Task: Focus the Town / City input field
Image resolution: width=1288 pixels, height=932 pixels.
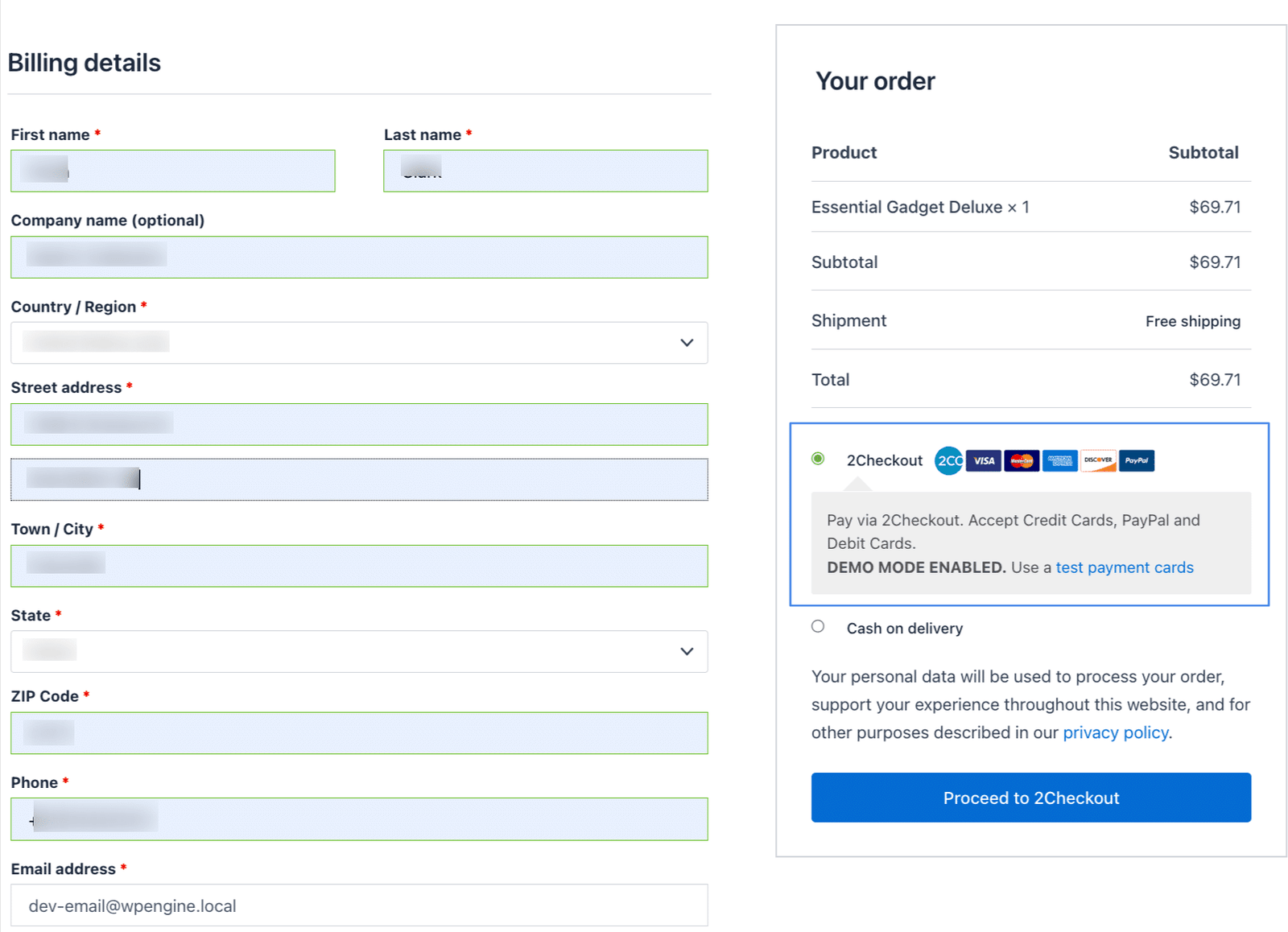Action: pos(359,566)
